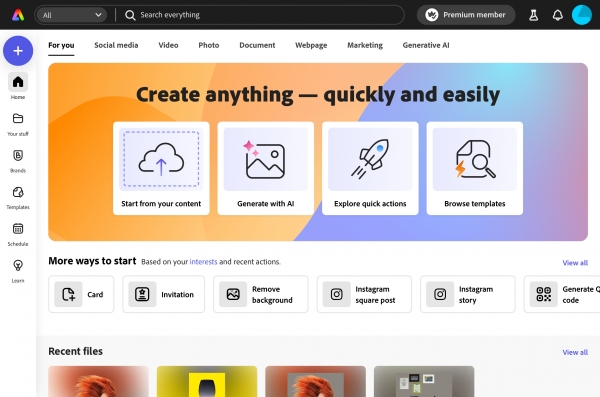Switch to the Photo tab

pos(209,45)
